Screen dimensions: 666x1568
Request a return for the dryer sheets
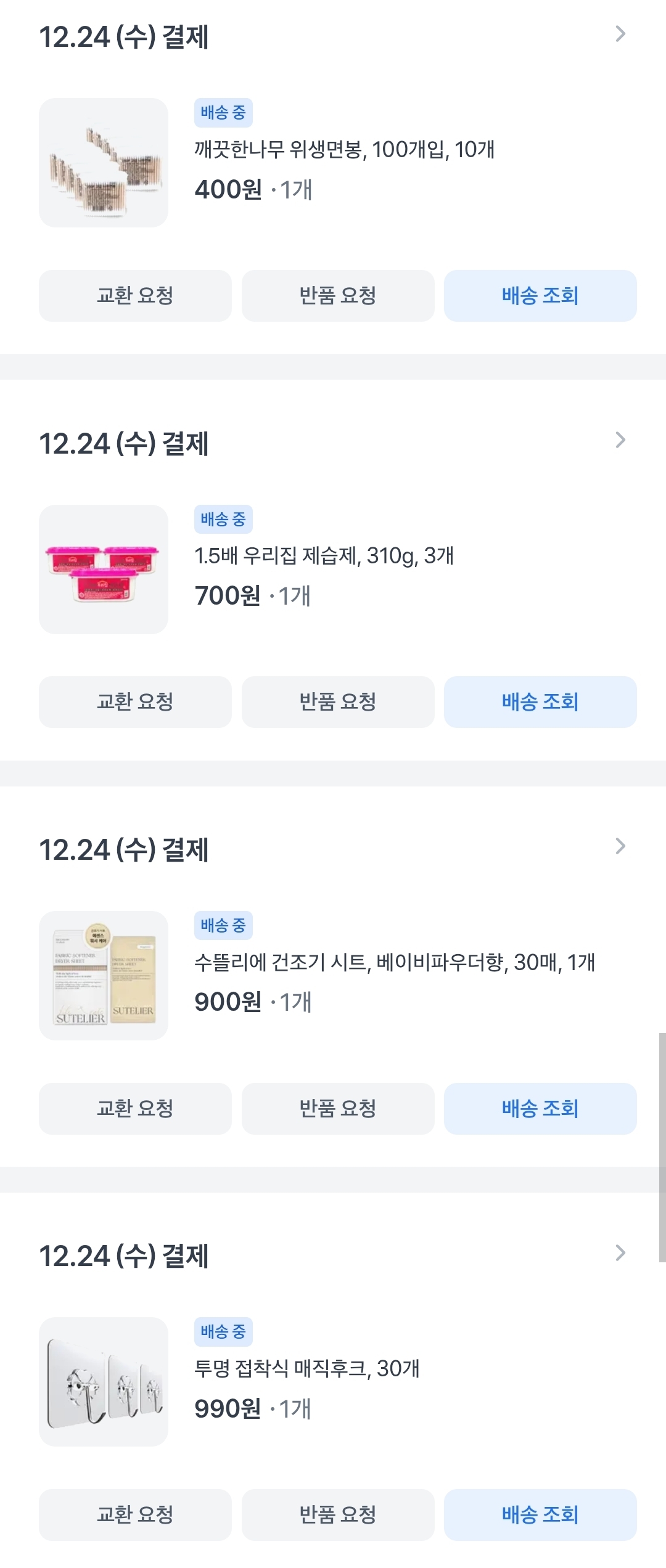[338, 1109]
